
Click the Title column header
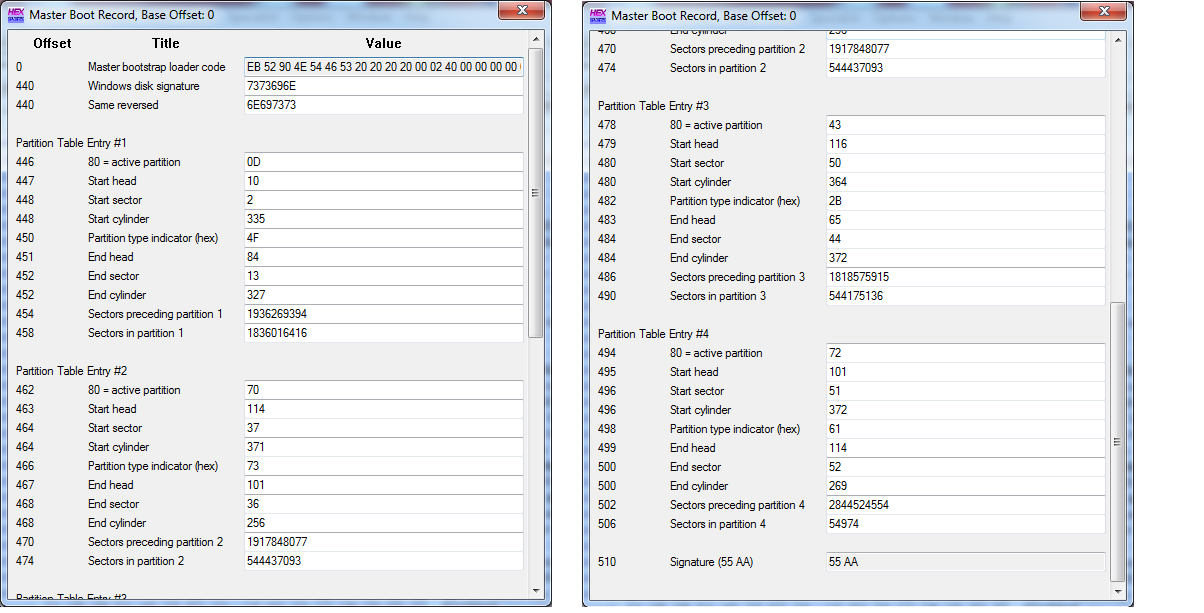[x=165, y=43]
